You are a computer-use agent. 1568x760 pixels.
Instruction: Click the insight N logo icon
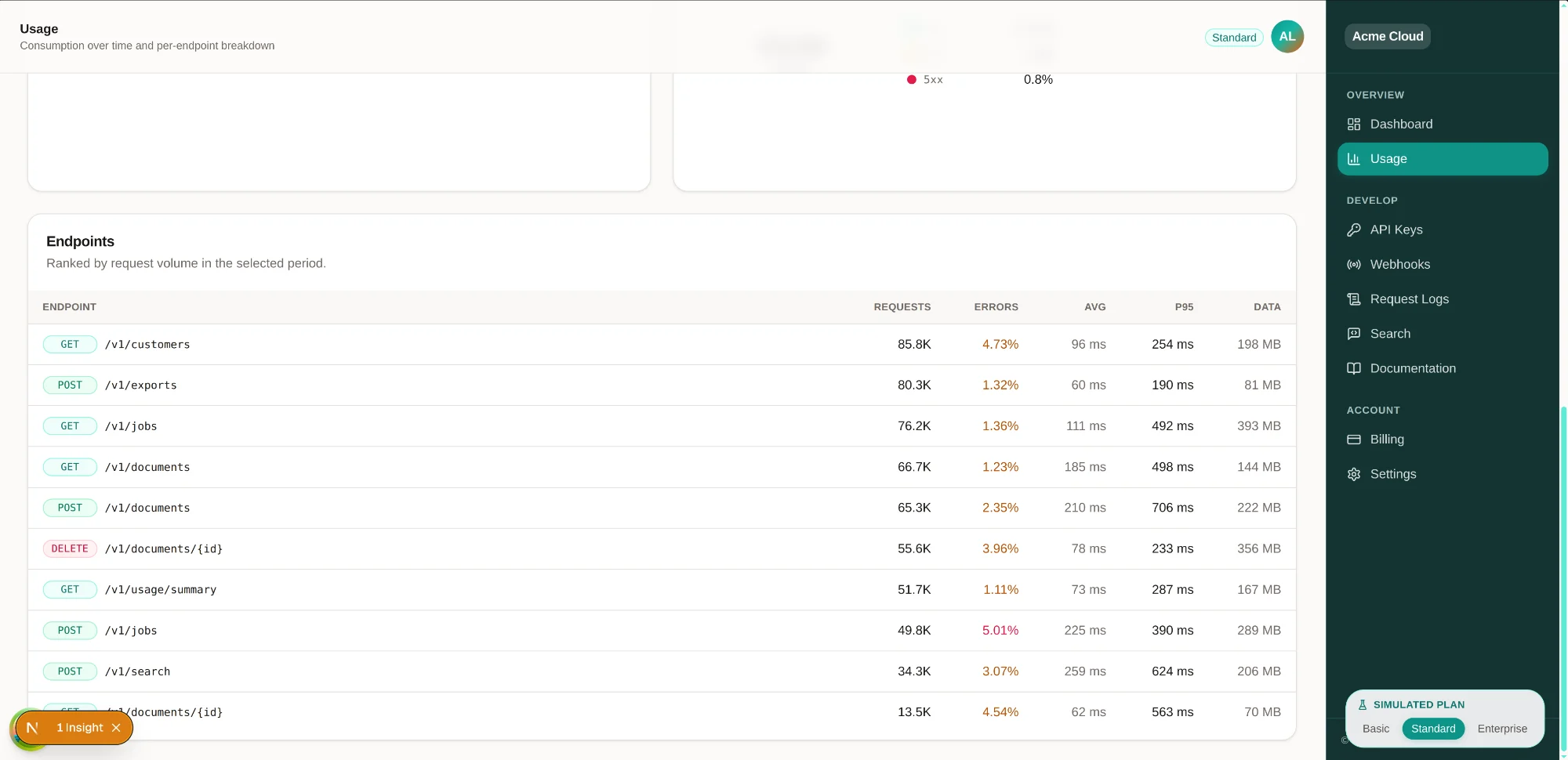point(32,728)
